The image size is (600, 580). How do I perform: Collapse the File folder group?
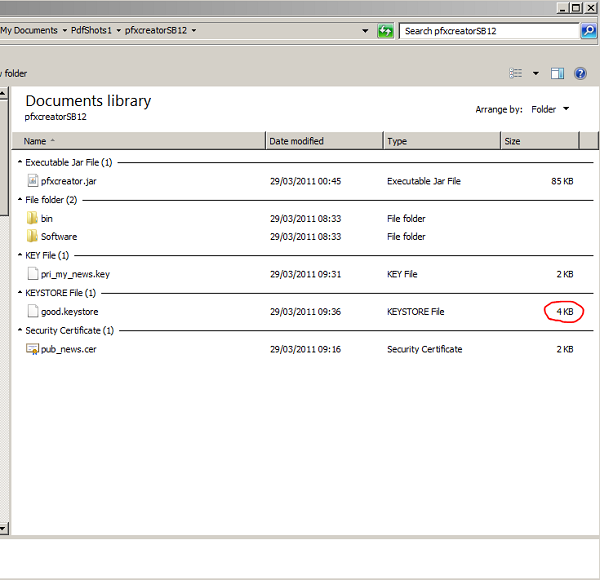coord(20,200)
